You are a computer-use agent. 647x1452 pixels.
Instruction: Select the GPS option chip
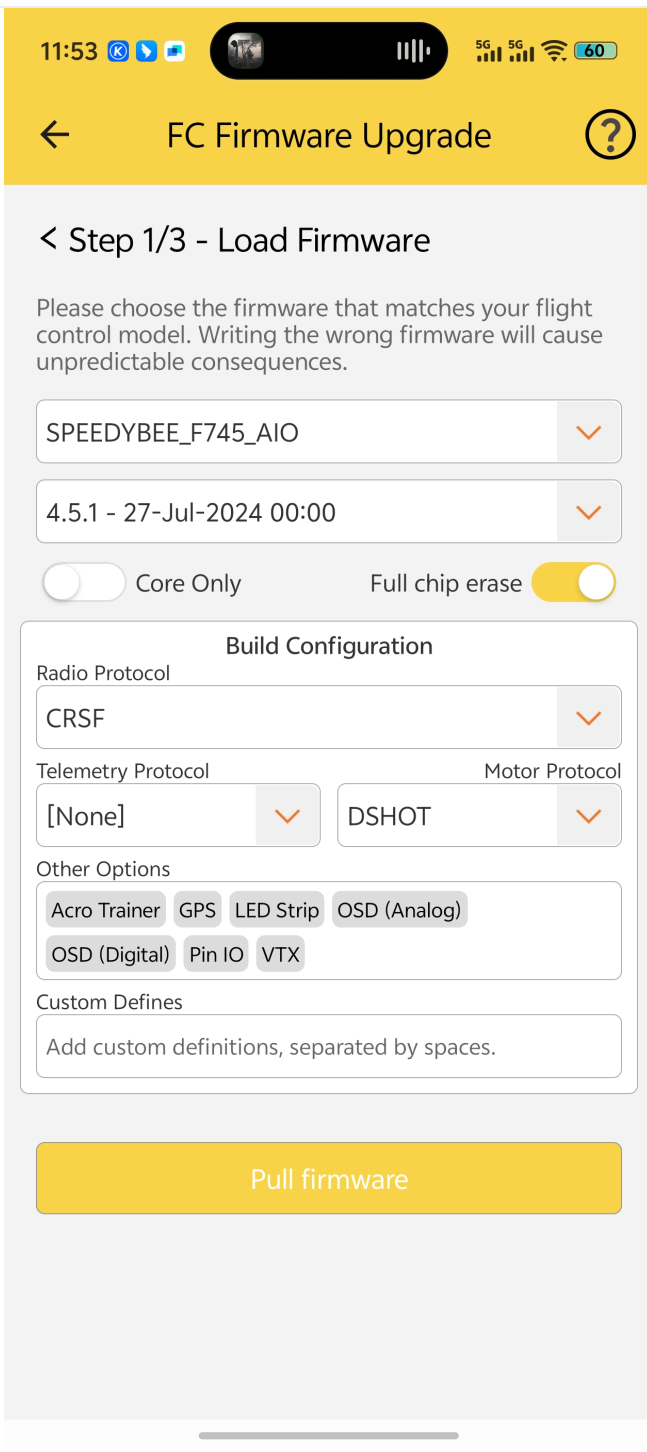pyautogui.click(x=197, y=910)
